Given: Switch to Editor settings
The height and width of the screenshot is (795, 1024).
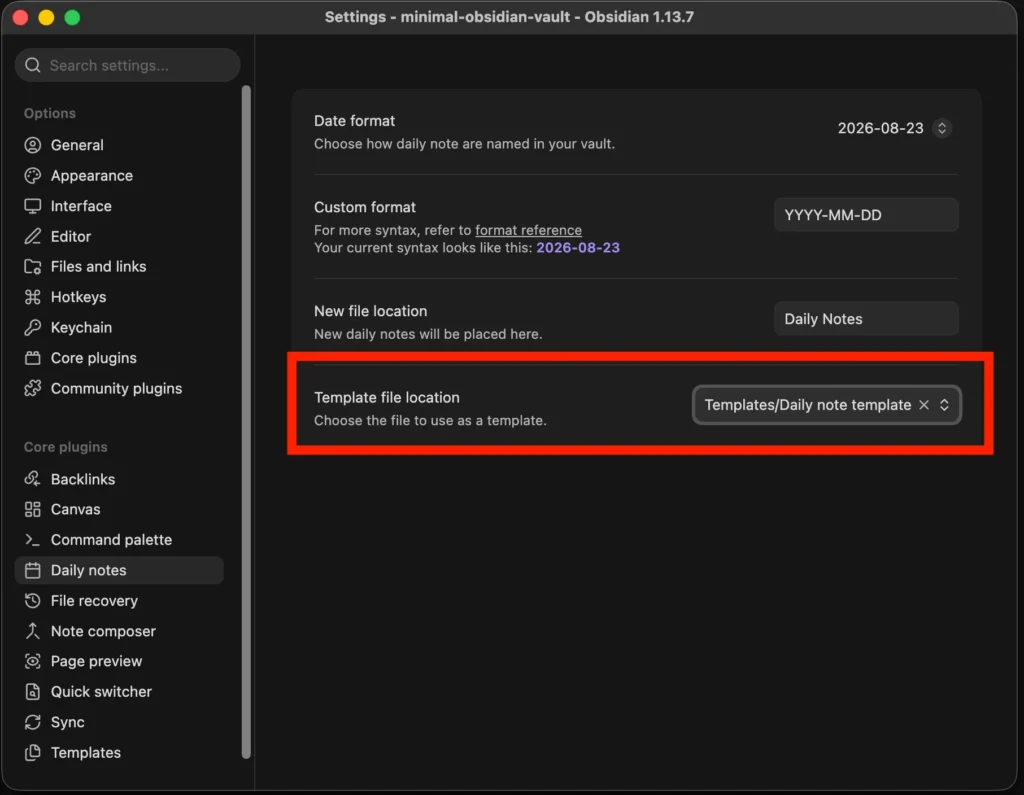Looking at the screenshot, I should [x=119, y=236].
